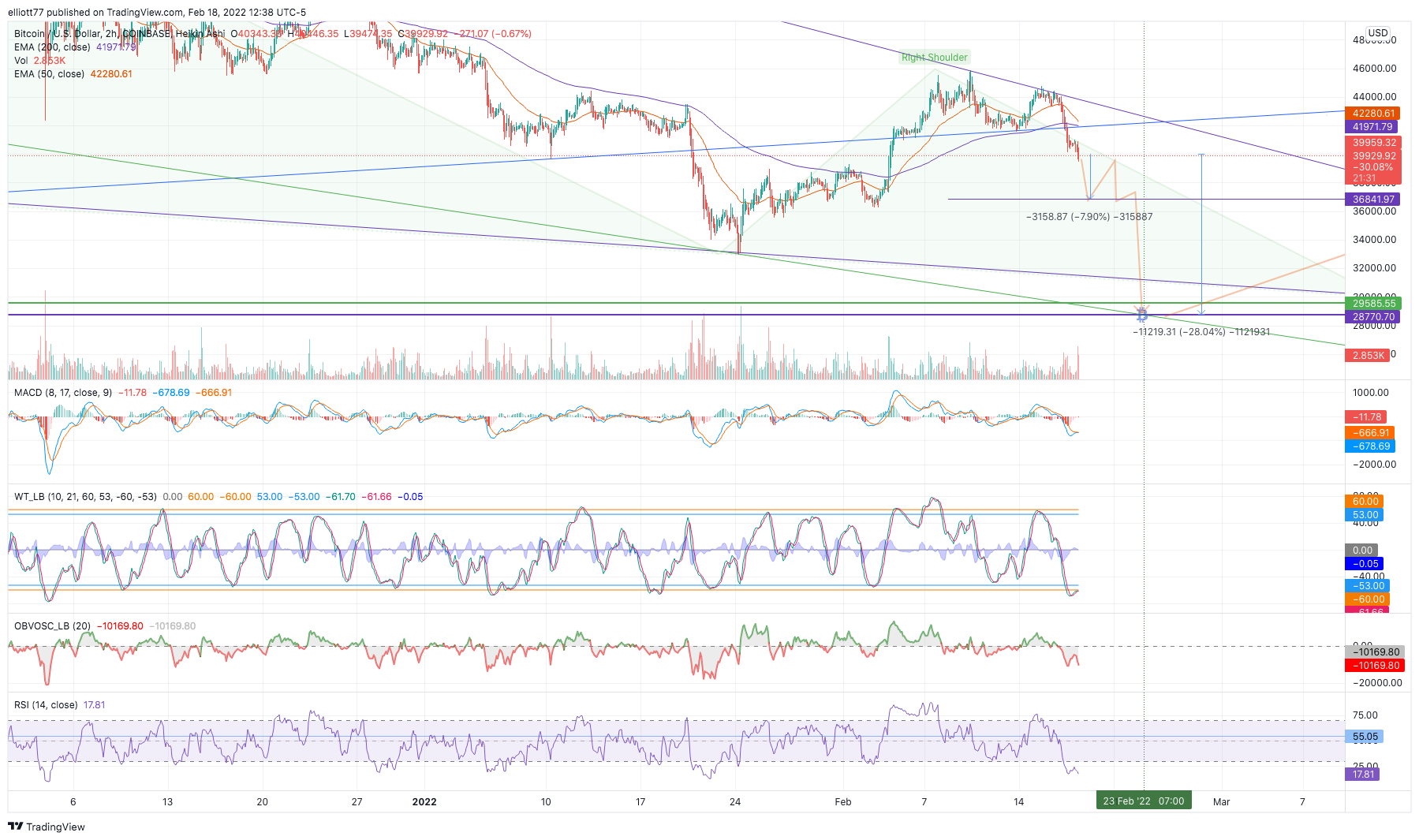Click the USD currency label on price axis
Viewport: 1419px width, 840px height.
click(x=1378, y=33)
